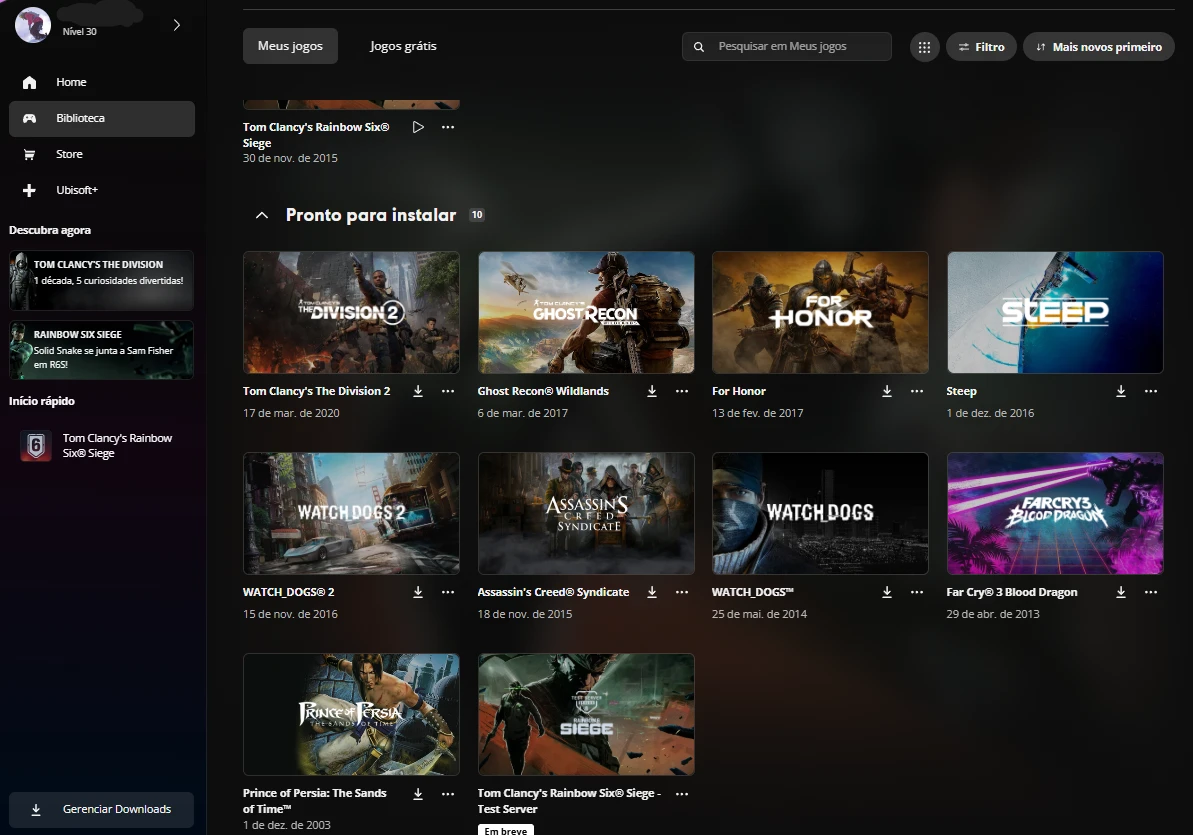The width and height of the screenshot is (1193, 835).
Task: Click the download icon for WATCH_DOGS 2
Action: click(418, 592)
